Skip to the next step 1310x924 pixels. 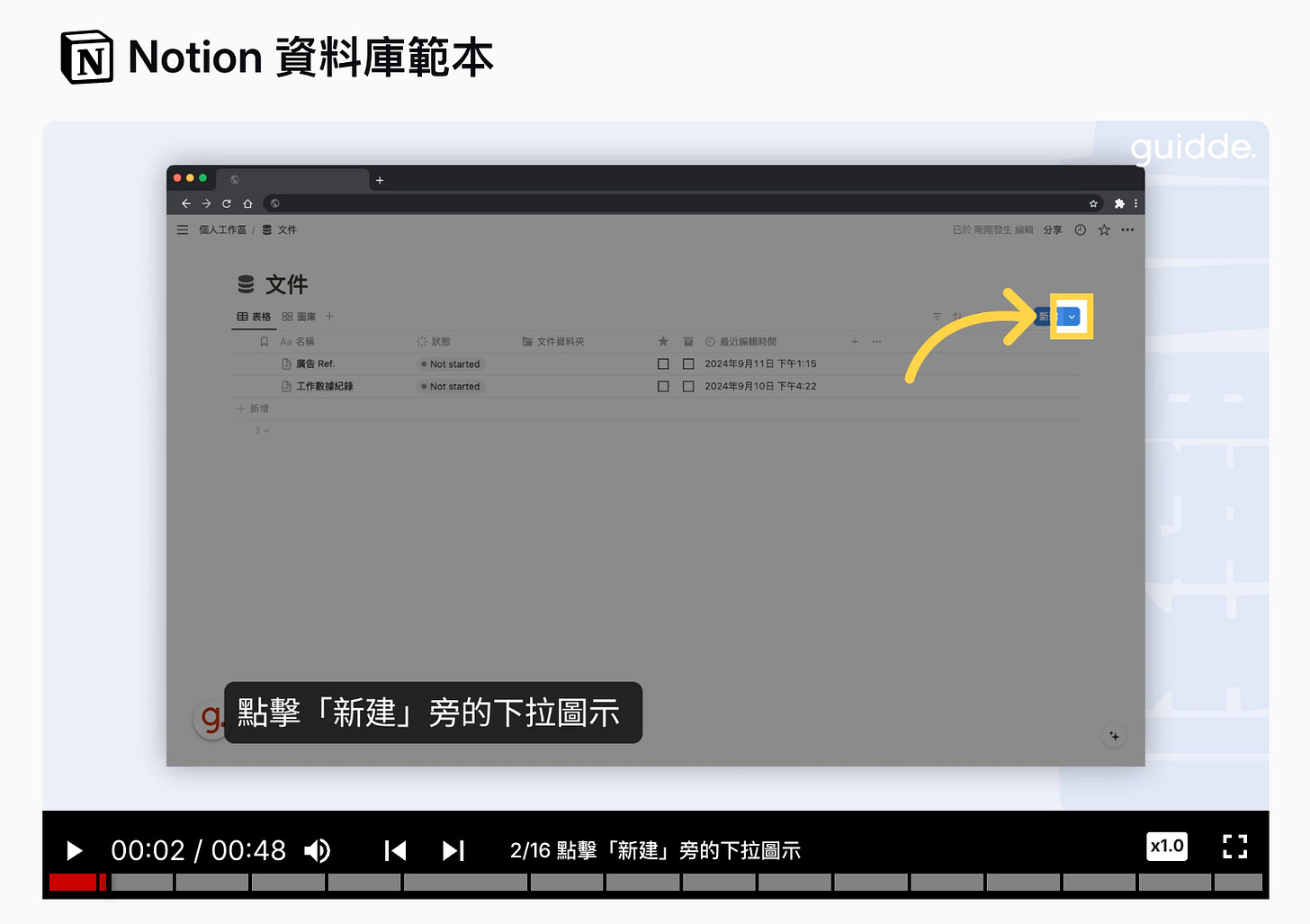[x=453, y=850]
